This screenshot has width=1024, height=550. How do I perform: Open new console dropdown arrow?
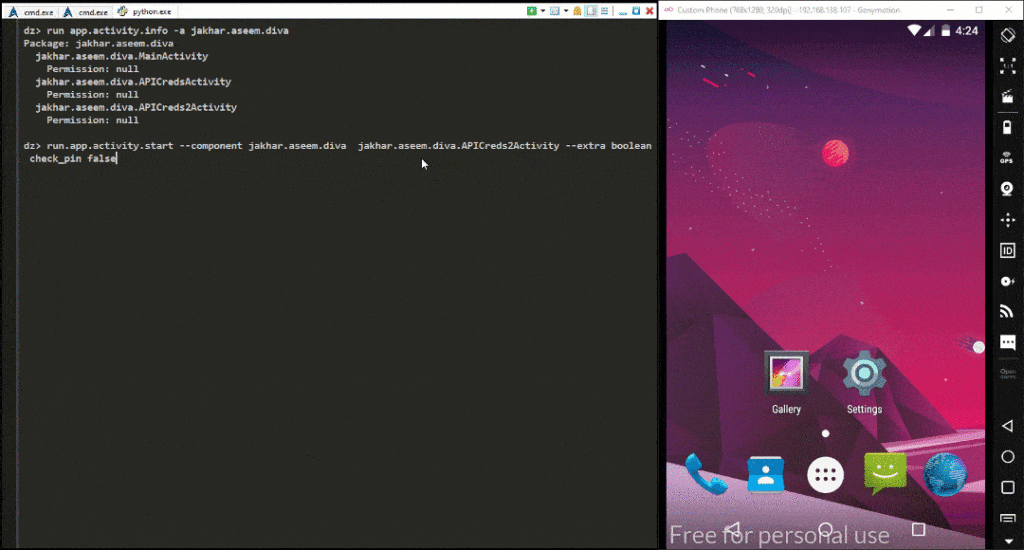point(543,11)
